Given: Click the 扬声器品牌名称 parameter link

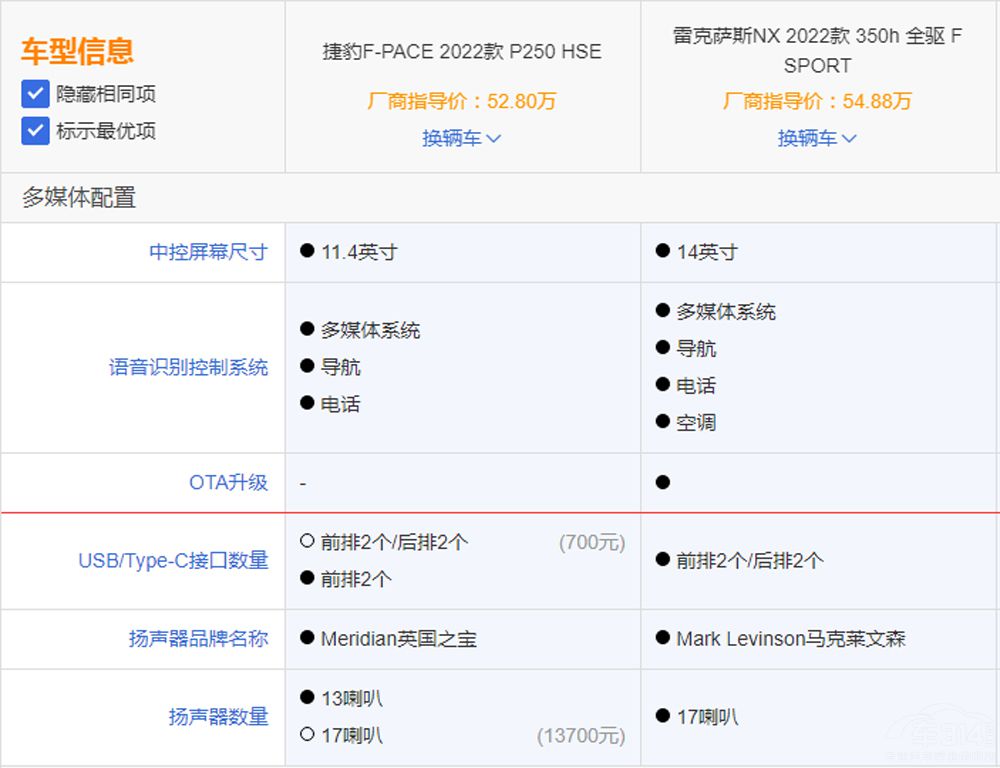Looking at the screenshot, I should pos(198,638).
